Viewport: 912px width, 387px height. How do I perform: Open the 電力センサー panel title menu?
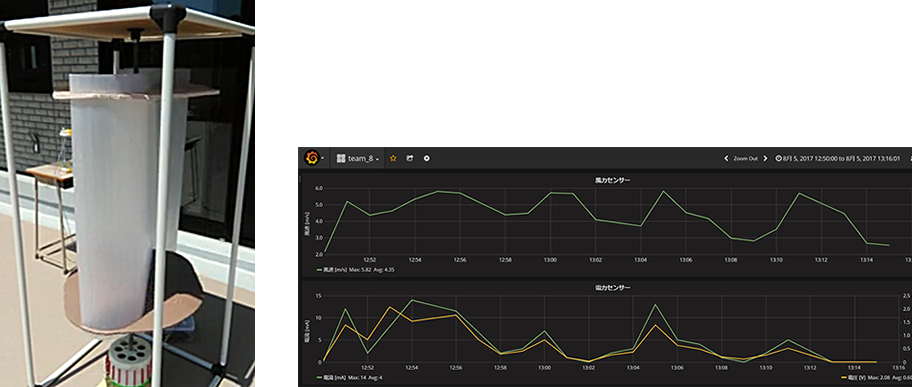click(605, 287)
